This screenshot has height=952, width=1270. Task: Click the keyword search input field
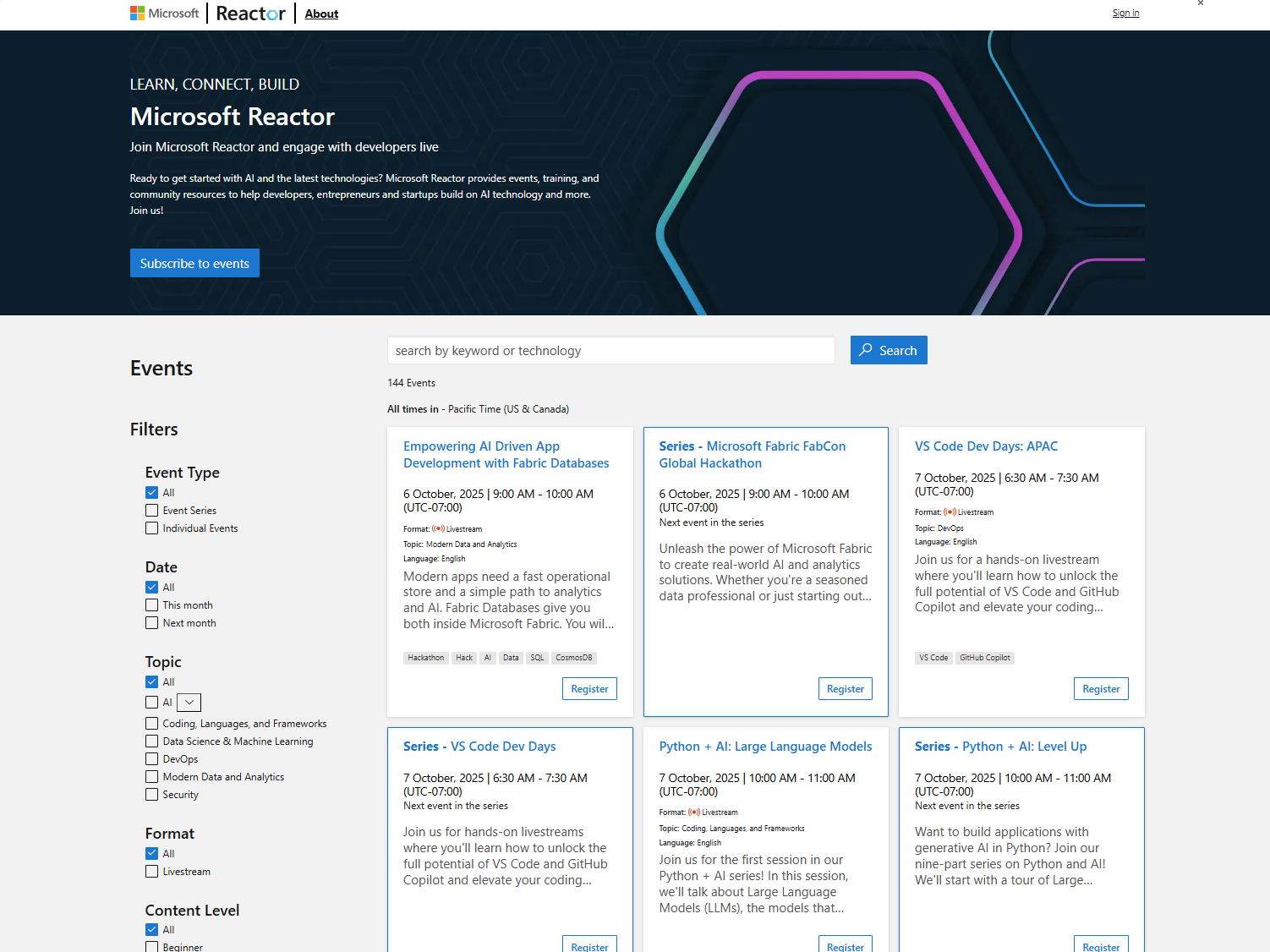610,350
